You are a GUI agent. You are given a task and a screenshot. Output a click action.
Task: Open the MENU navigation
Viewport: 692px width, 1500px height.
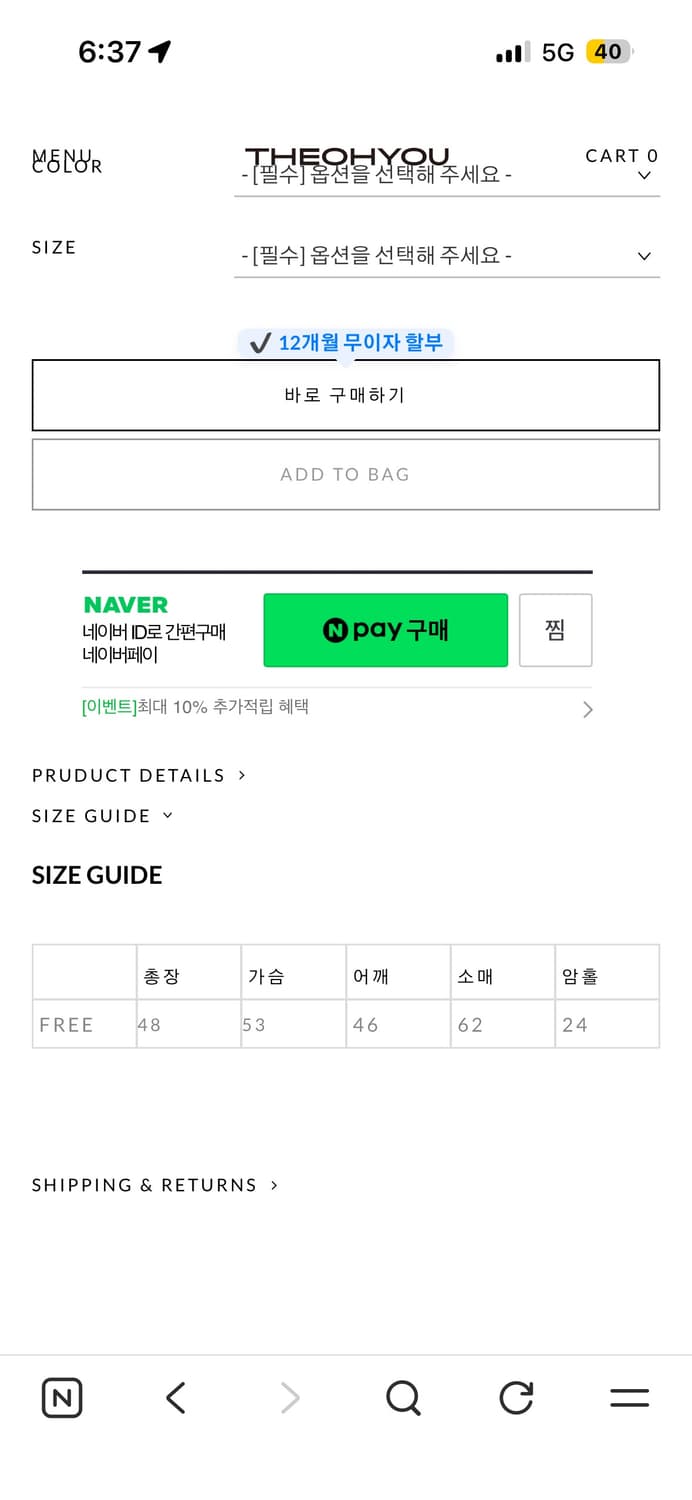(60, 154)
